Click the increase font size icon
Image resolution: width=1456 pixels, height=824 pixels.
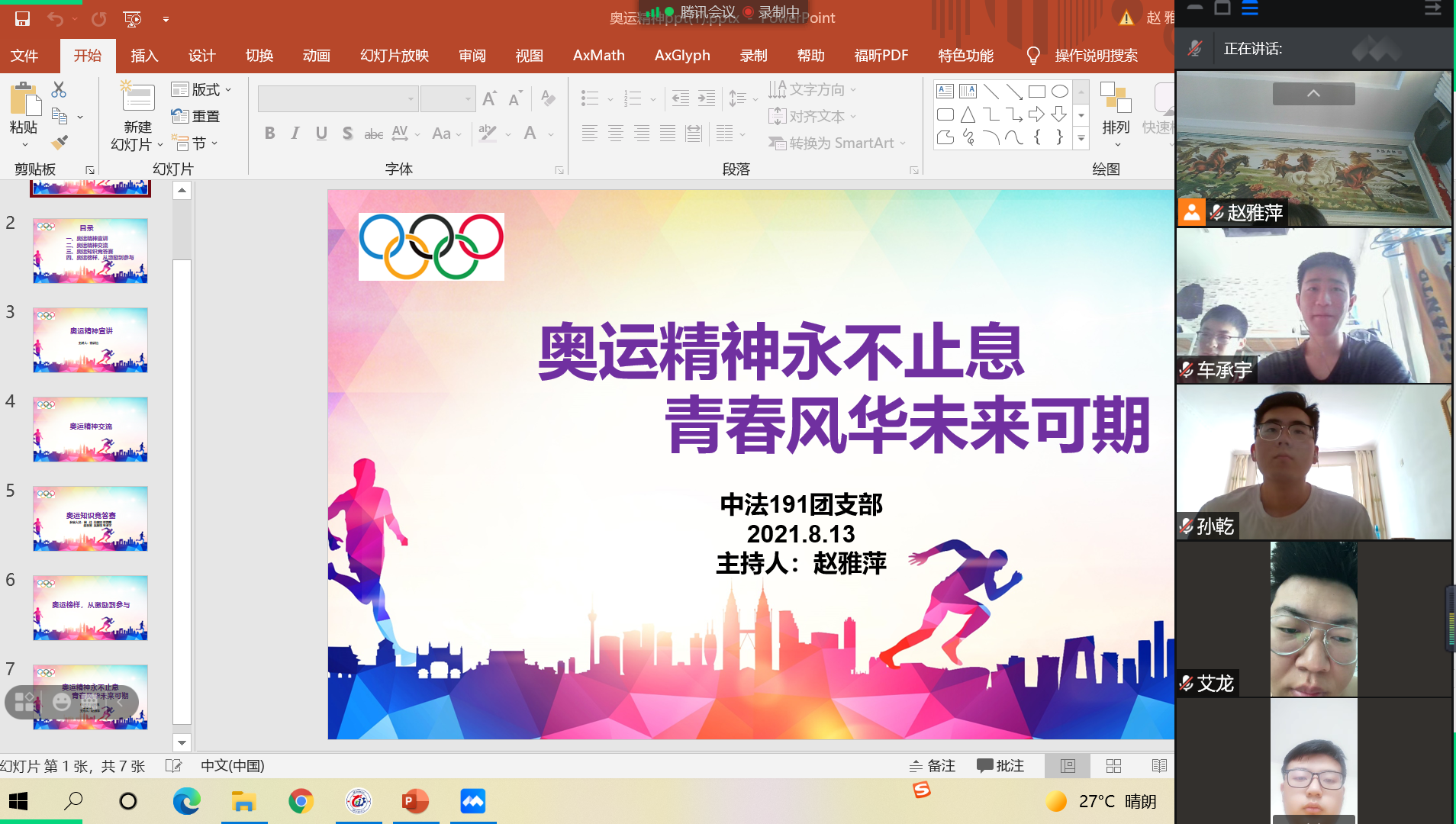pyautogui.click(x=490, y=98)
